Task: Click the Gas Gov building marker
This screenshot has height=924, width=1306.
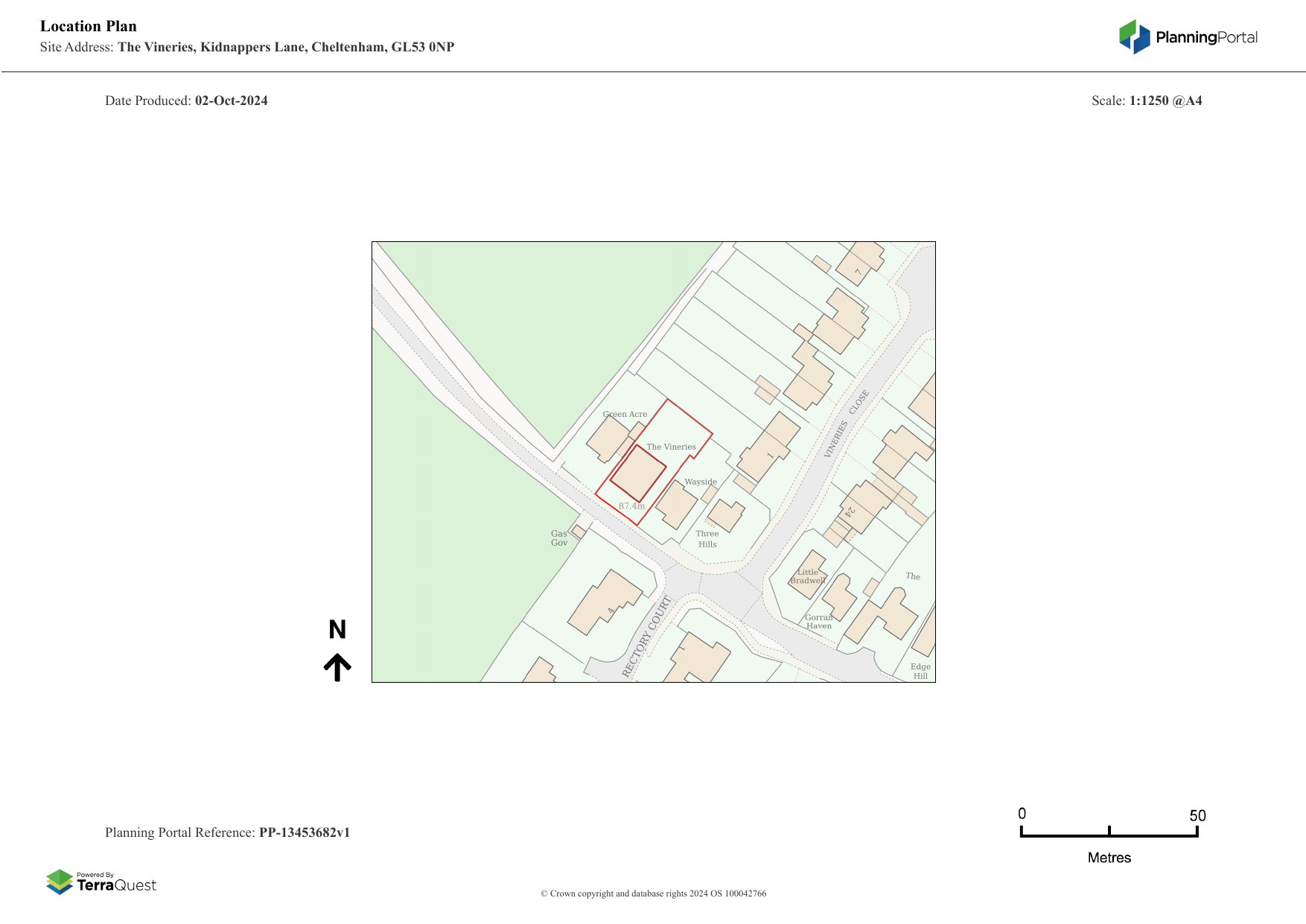Action: pos(579,532)
